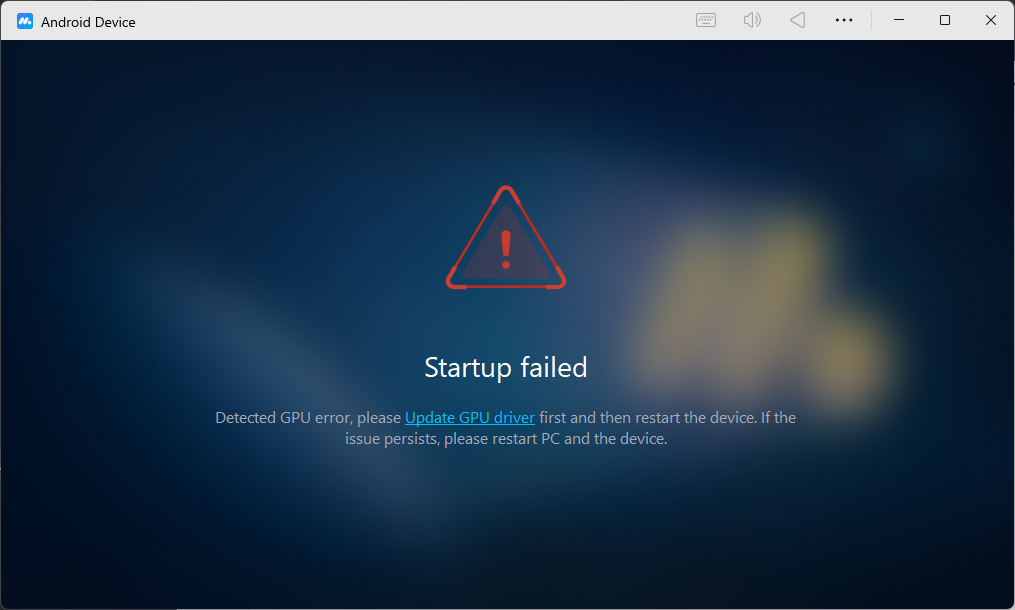Click the speaker volume icon
Image resolution: width=1015 pixels, height=610 pixels.
pos(752,20)
